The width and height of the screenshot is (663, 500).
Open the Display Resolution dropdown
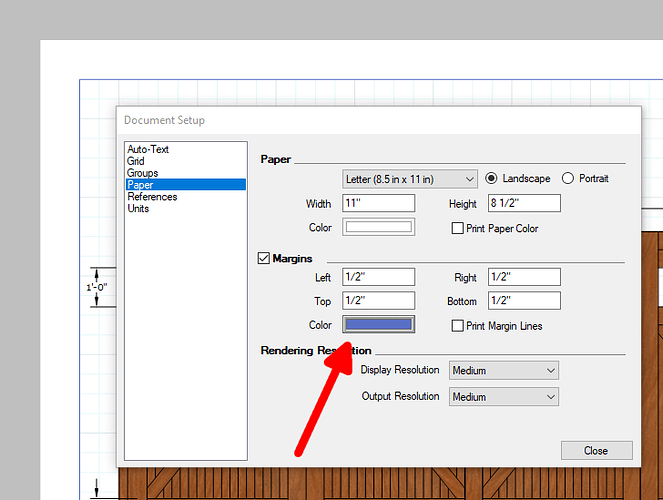click(504, 370)
